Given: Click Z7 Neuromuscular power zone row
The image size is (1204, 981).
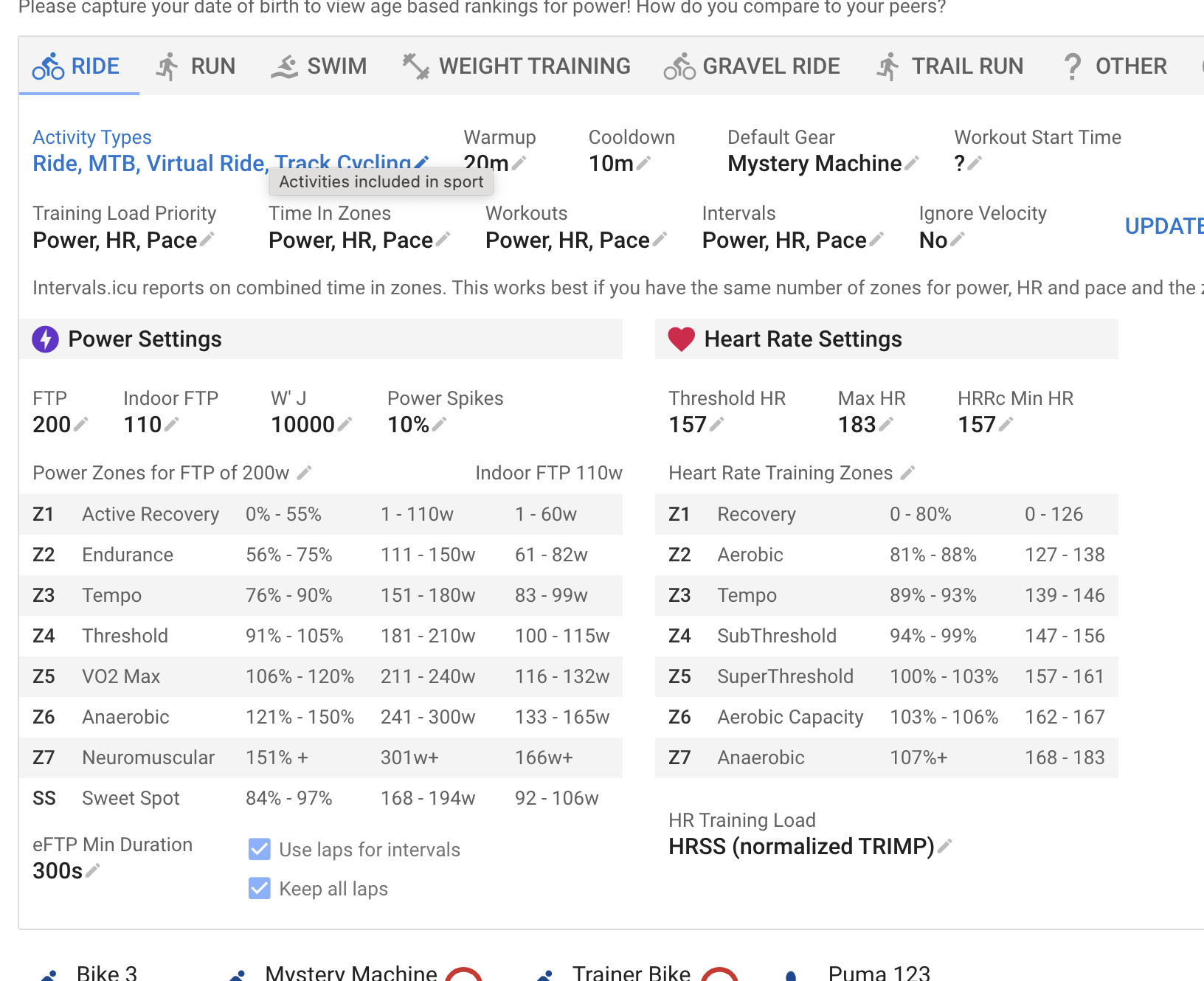Looking at the screenshot, I should coord(320,758).
